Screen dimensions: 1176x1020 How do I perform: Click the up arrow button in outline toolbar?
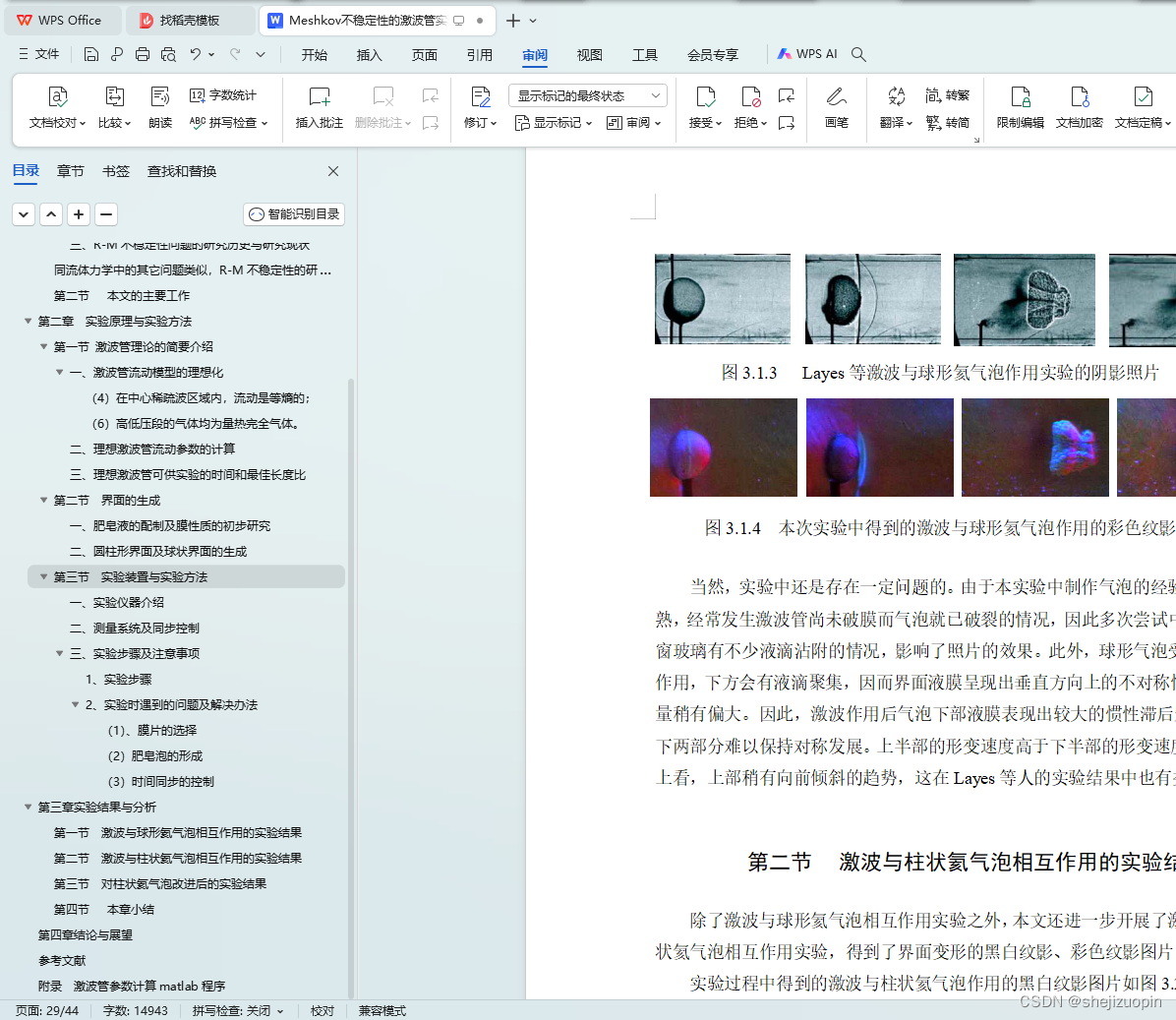point(51,214)
